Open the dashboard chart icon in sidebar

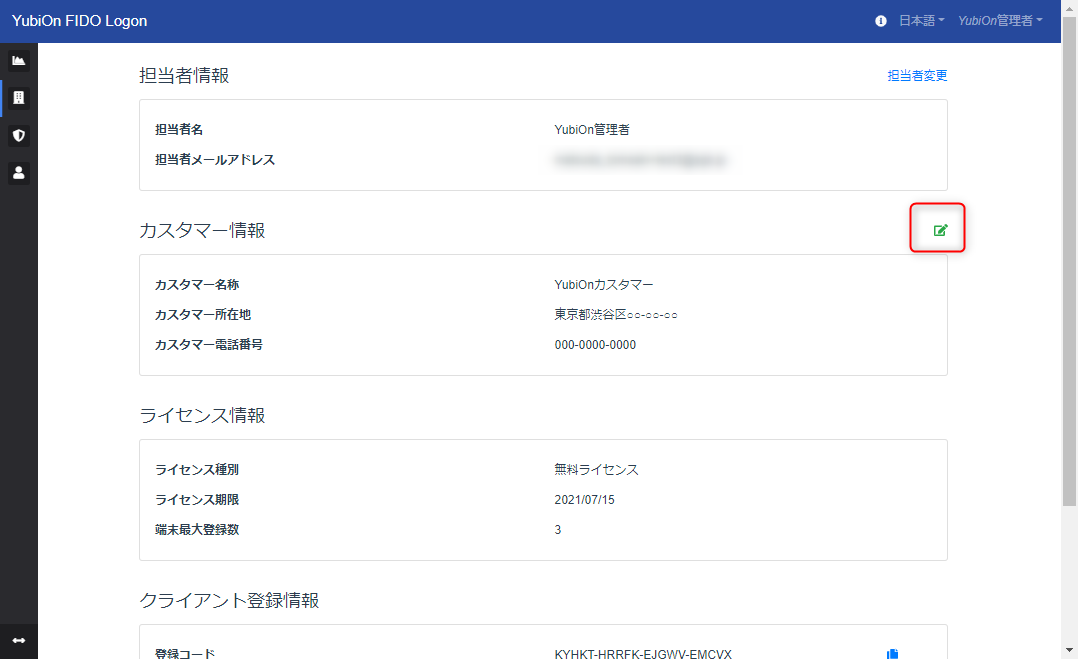[19, 60]
